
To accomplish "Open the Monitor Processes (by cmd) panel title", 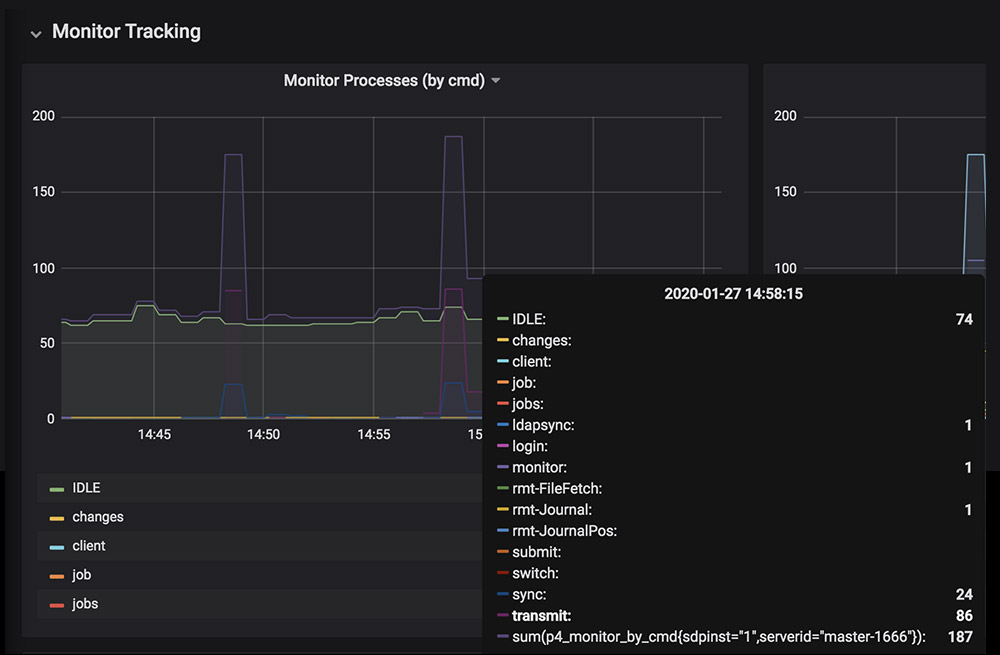I will tap(383, 80).
